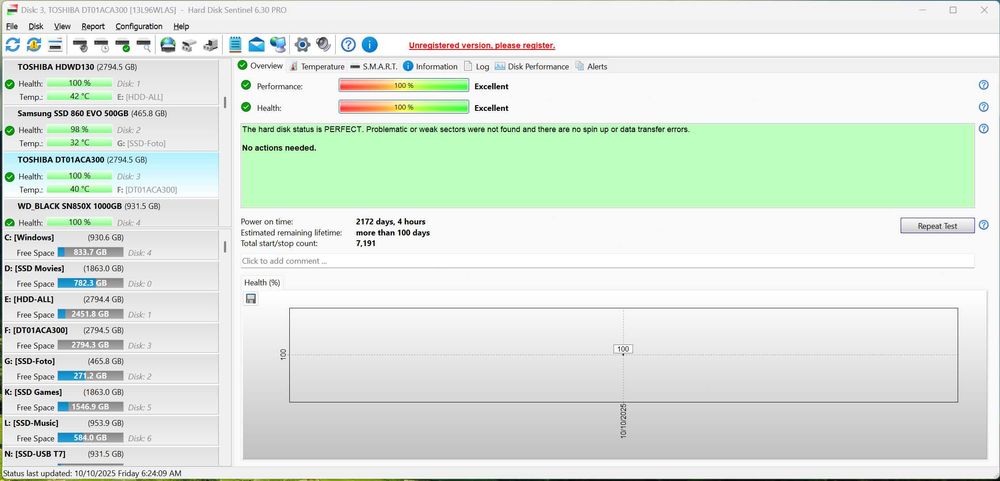Click the blue question mark toolbar icon

[348, 45]
